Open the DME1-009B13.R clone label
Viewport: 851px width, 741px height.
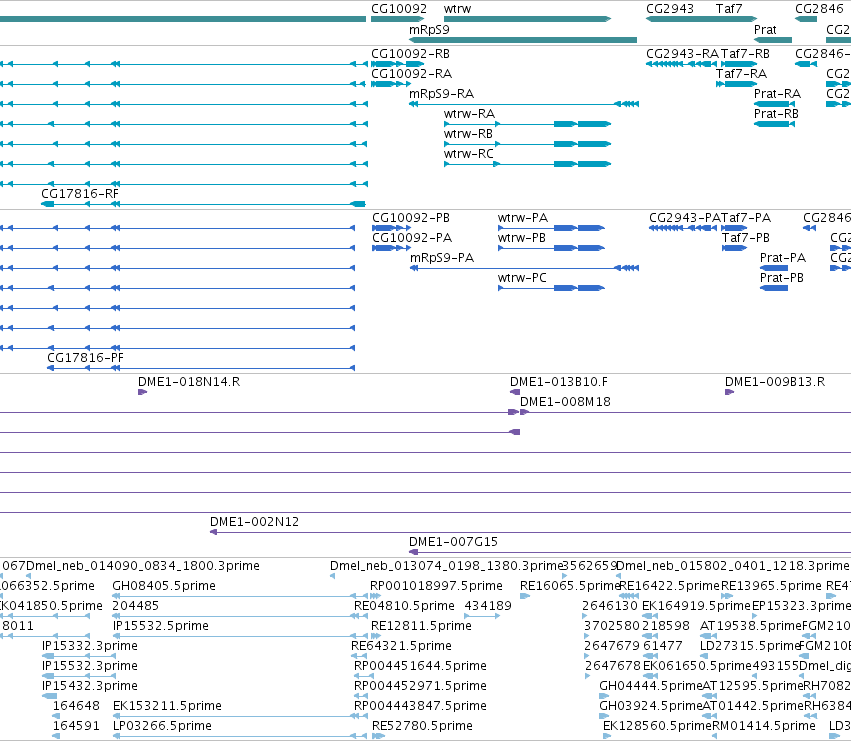click(x=775, y=382)
